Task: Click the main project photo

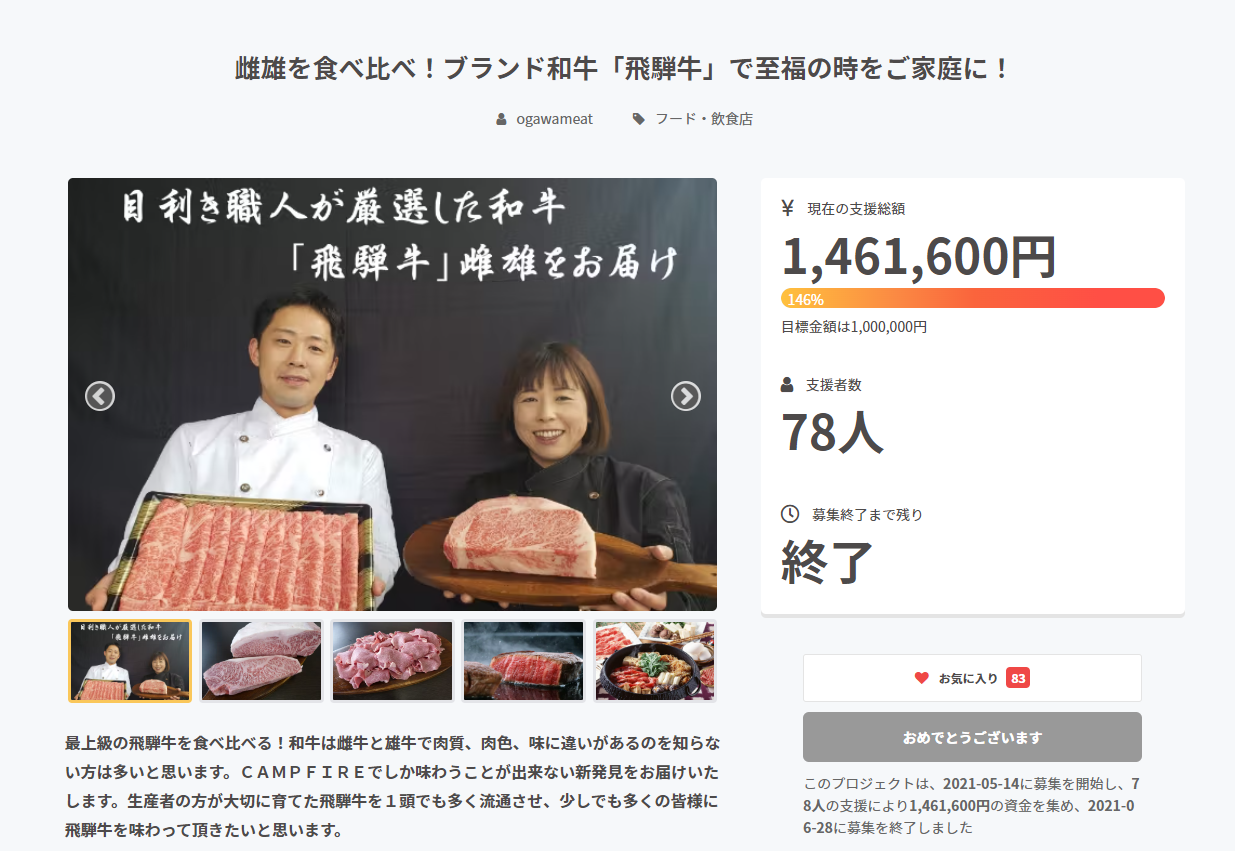Action: pos(392,394)
